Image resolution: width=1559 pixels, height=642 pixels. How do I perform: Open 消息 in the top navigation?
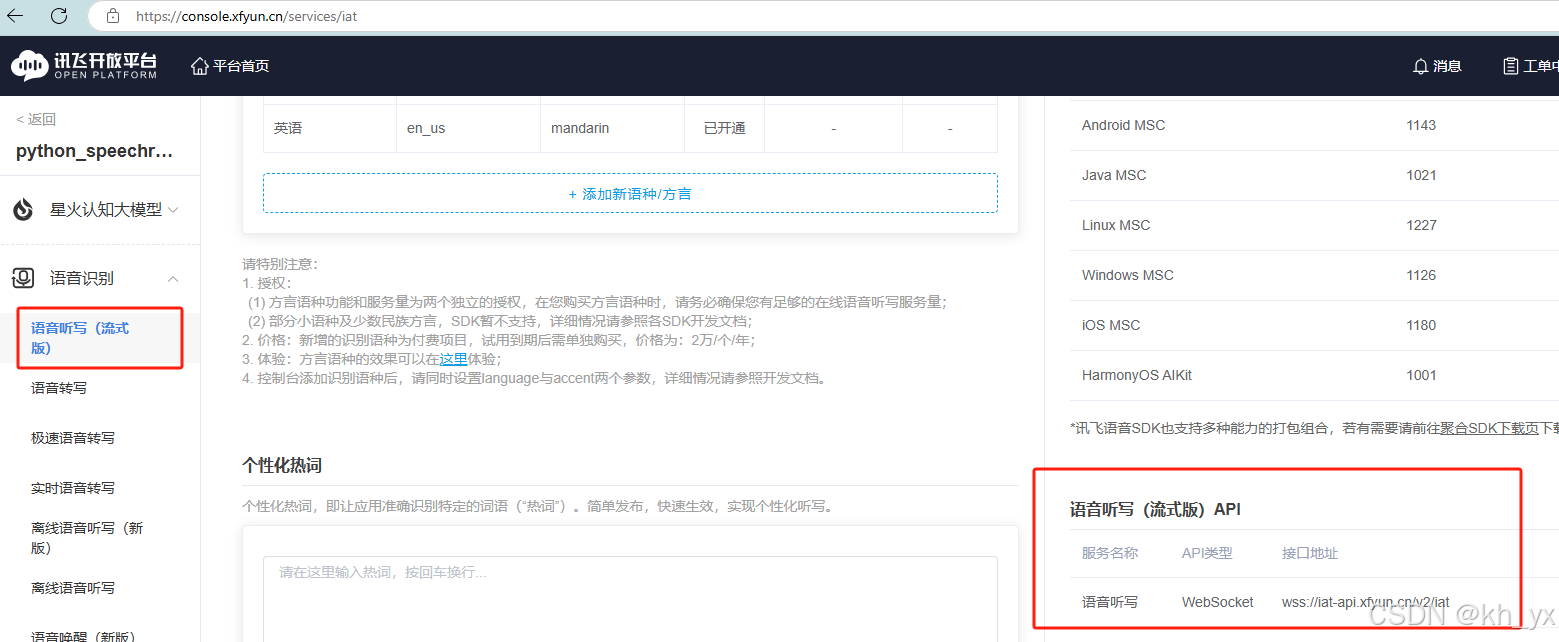pyautogui.click(x=1447, y=66)
